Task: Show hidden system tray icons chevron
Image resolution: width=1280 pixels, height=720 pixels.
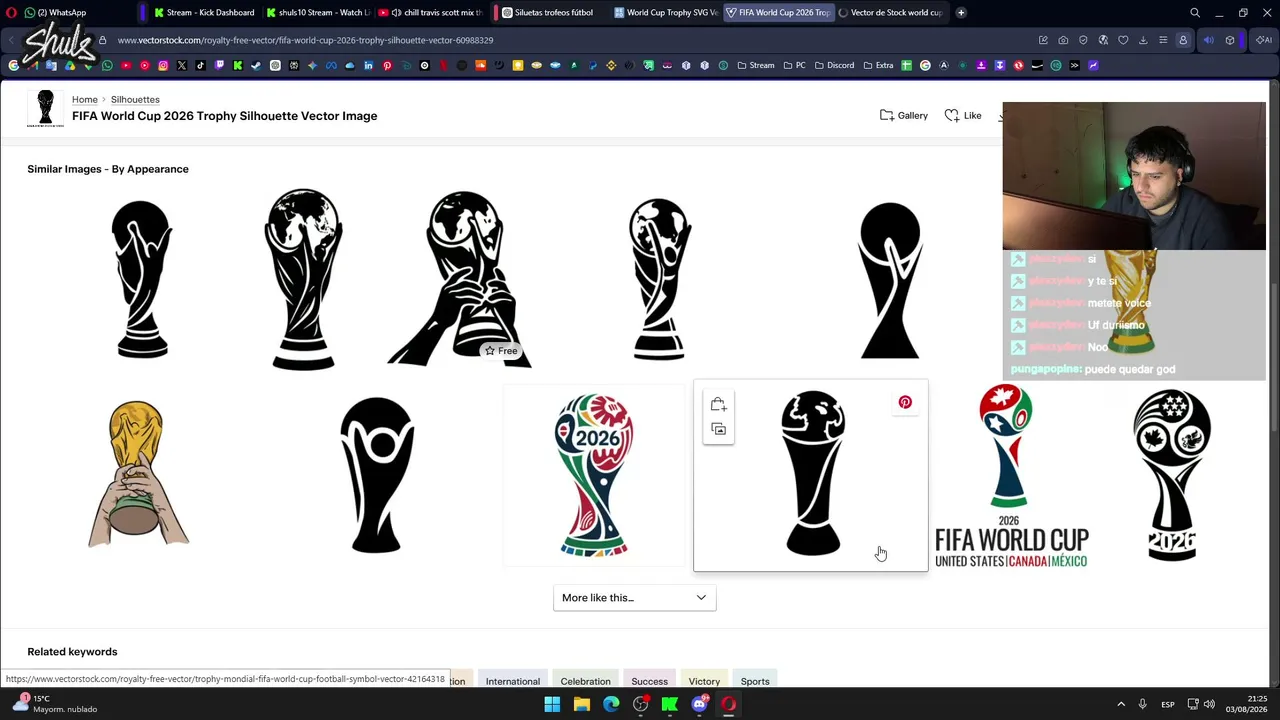Action: tap(1121, 704)
